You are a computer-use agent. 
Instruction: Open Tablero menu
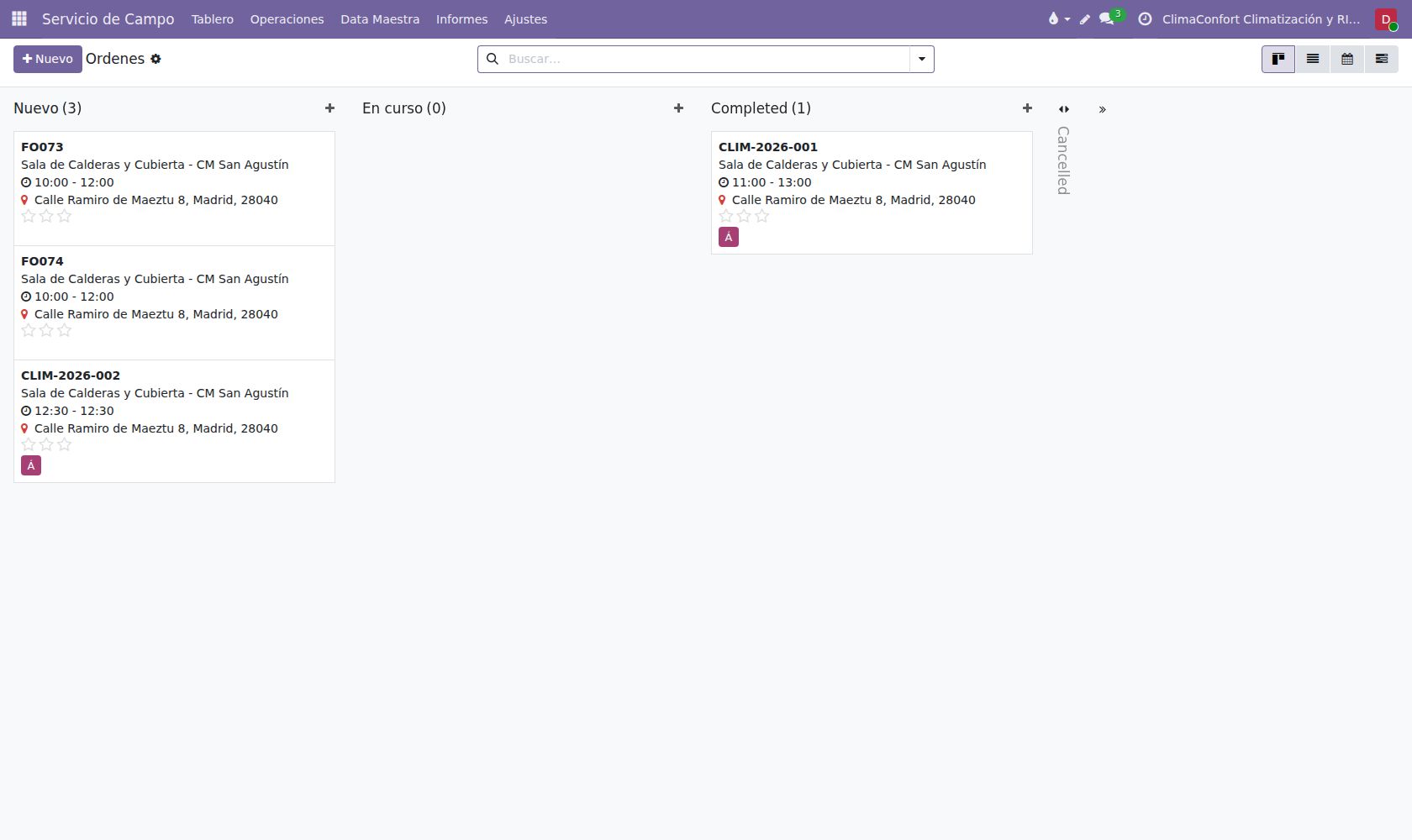point(213,19)
